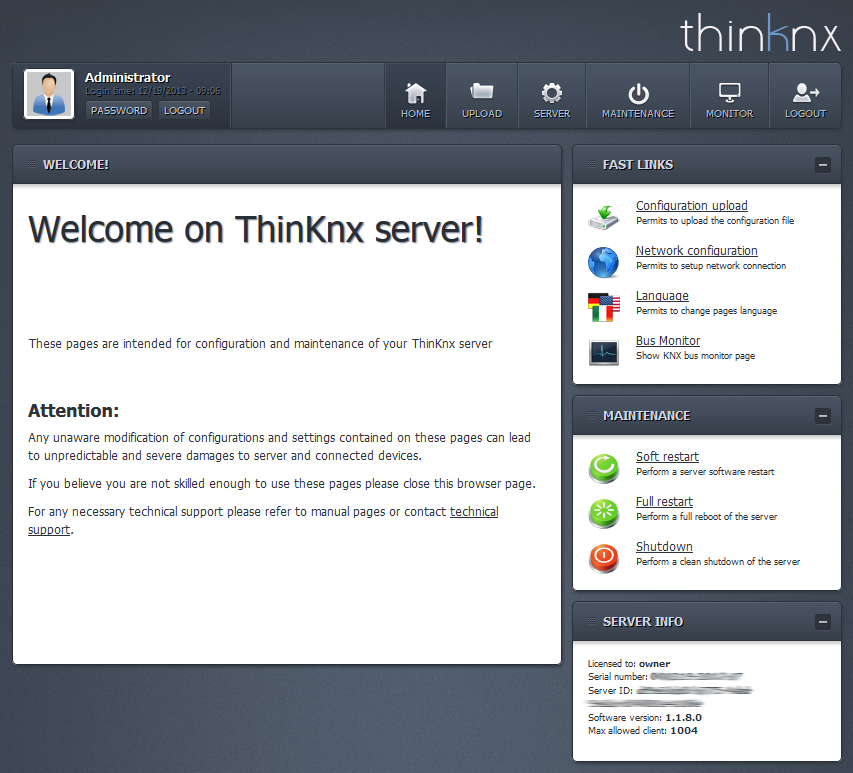Click the Network configuration globe icon
The width and height of the screenshot is (853, 773).
tap(603, 262)
